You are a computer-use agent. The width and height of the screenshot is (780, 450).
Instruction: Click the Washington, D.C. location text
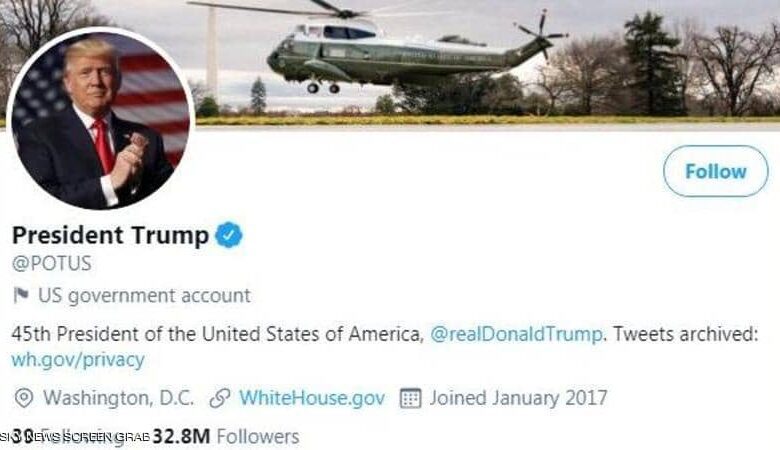(x=118, y=398)
